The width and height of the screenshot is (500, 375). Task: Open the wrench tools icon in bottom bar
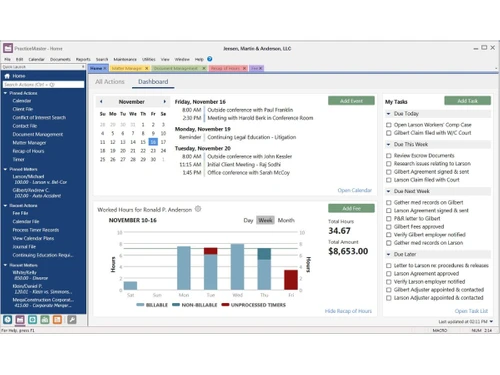(x=72, y=320)
